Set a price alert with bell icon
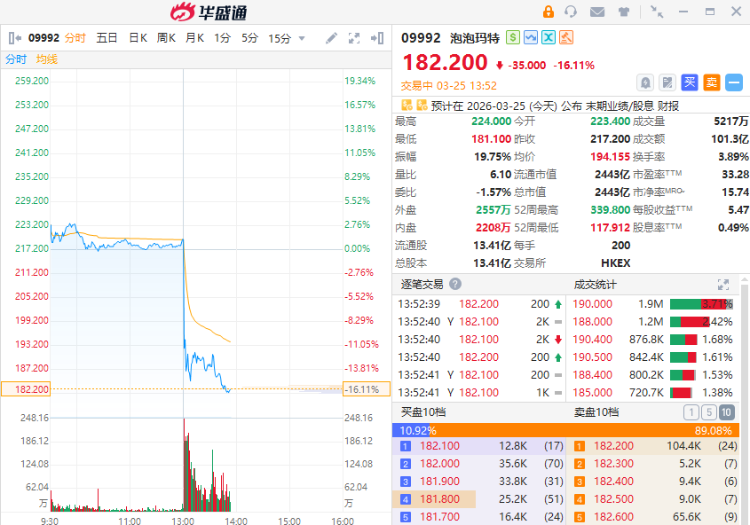Screen dimensions: 750x525 click(645, 83)
